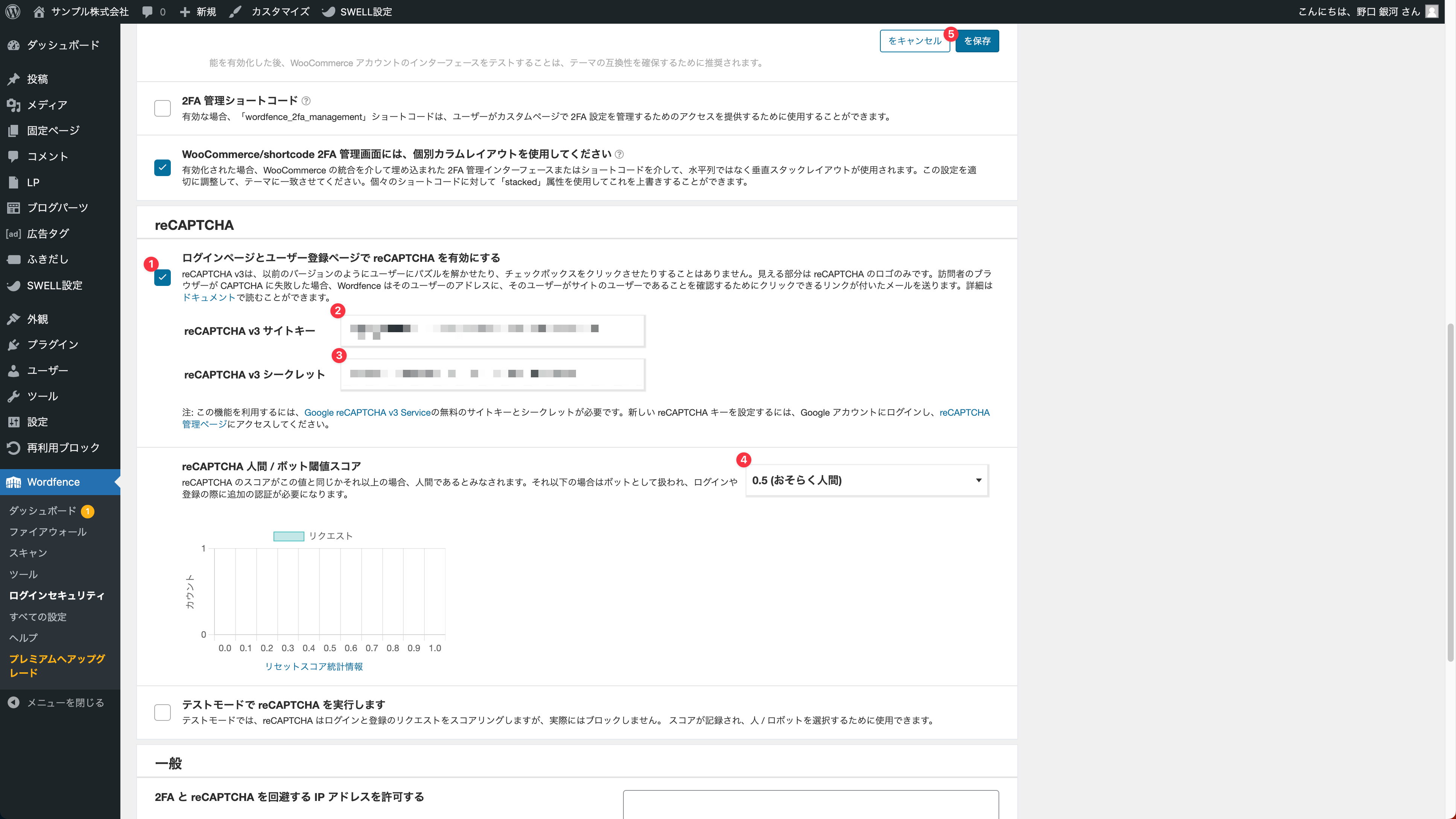The image size is (1456, 819).
Task: Open the プラグイン menu in sidebar
Action: tap(52, 344)
